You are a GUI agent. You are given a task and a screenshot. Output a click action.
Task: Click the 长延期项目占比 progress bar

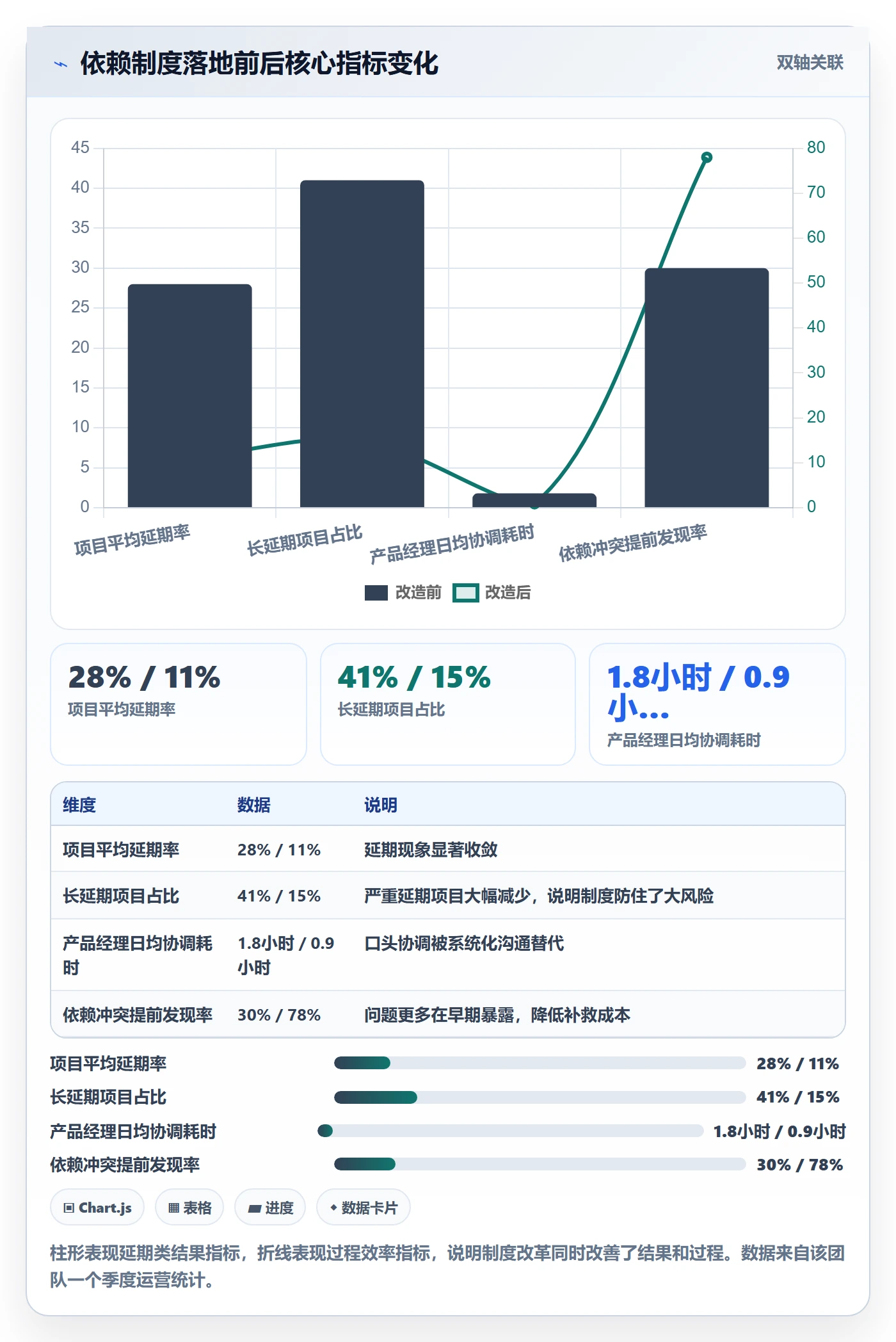pyautogui.click(x=540, y=1097)
